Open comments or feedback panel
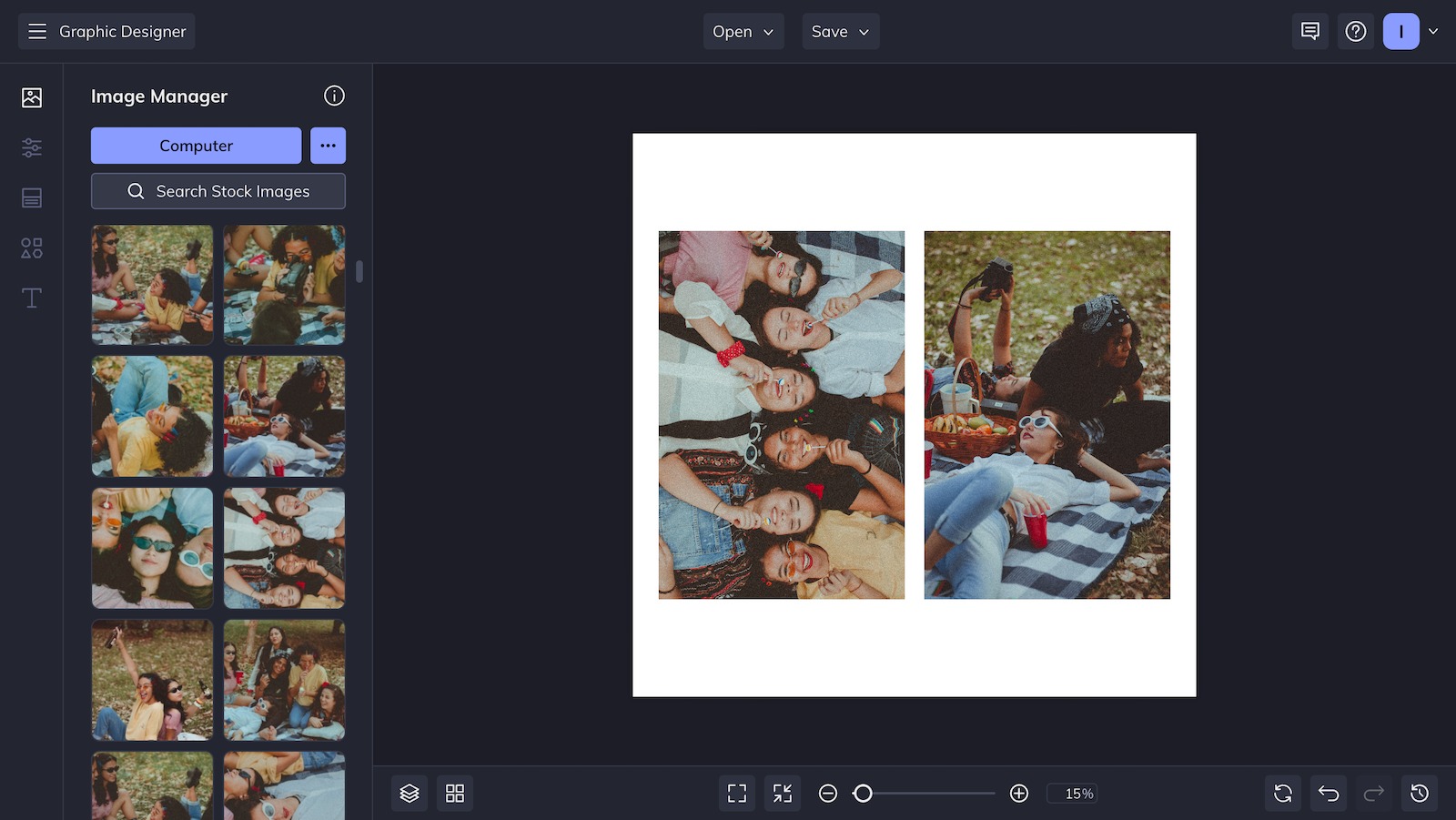Image resolution: width=1456 pixels, height=820 pixels. coord(1309,31)
